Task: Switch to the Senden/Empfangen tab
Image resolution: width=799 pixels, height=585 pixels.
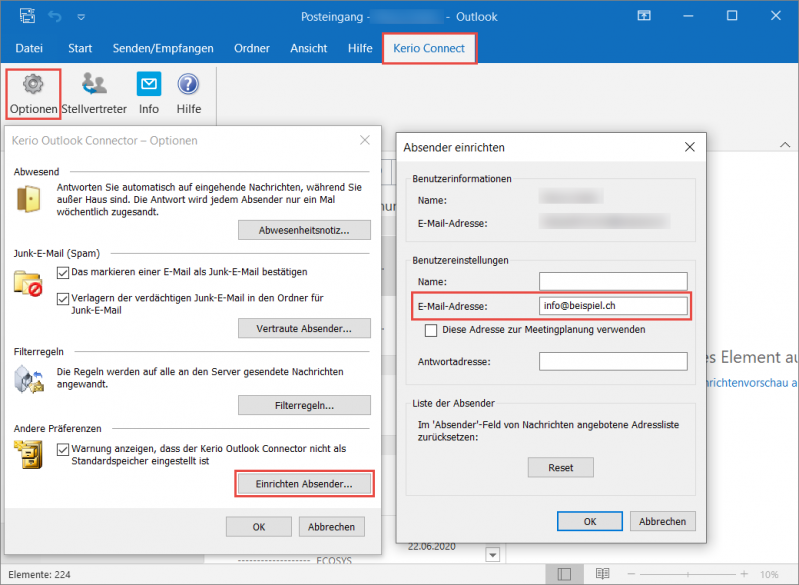Action: [x=163, y=48]
